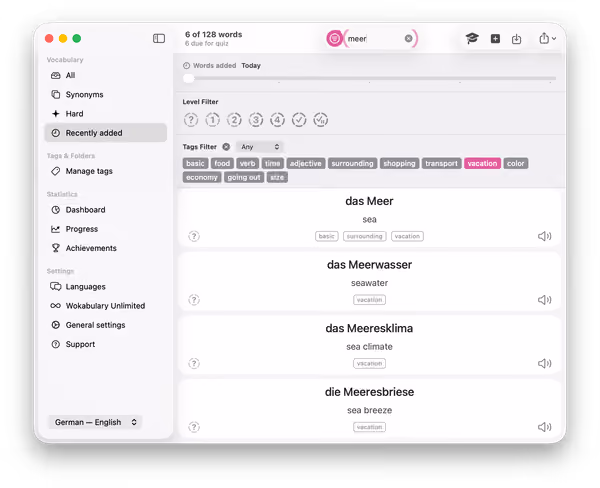Click level icon on das Meer card
Screen dimensions: 600x488
(x=194, y=236)
